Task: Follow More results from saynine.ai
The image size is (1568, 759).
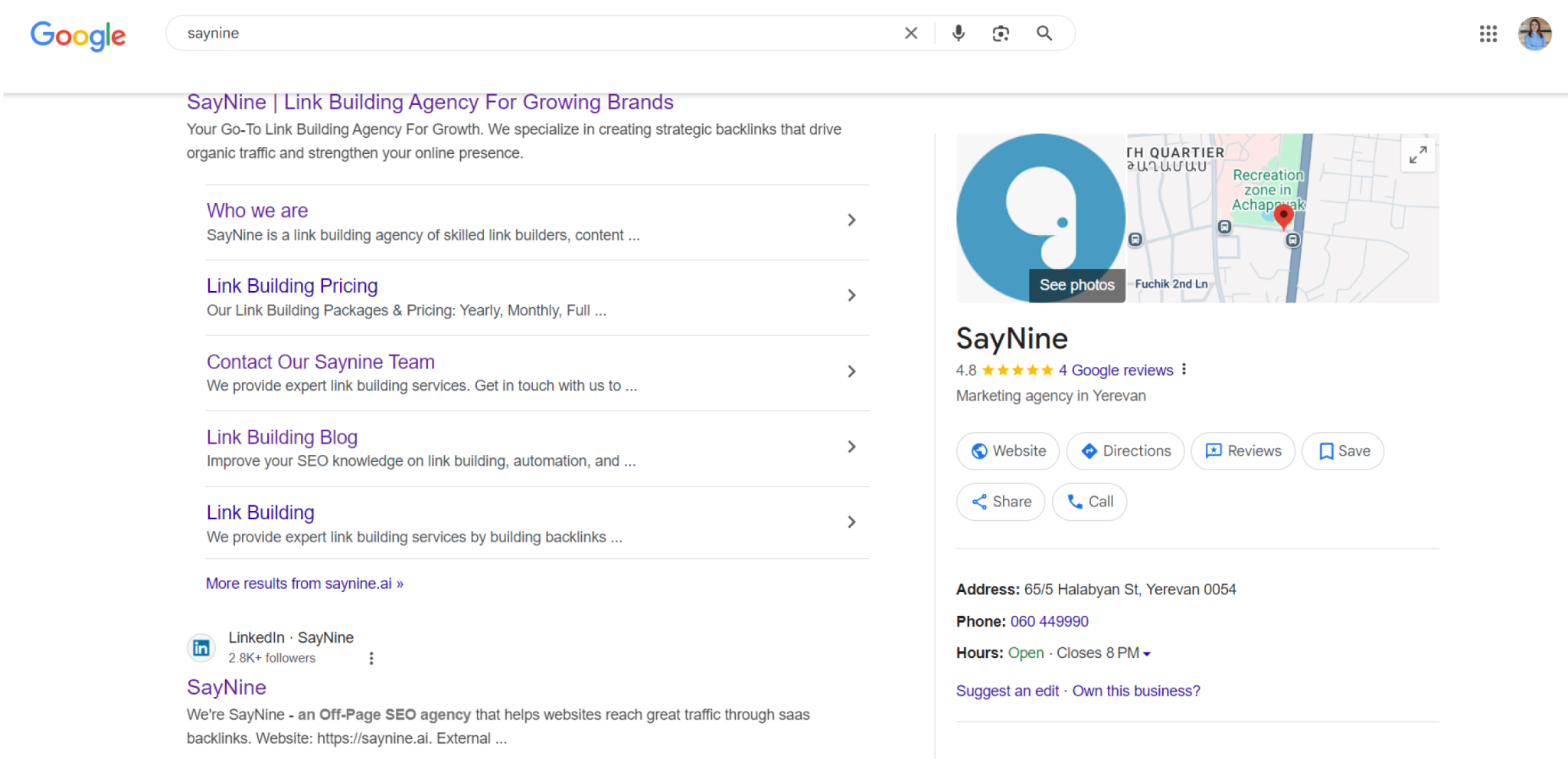Action: tap(304, 583)
